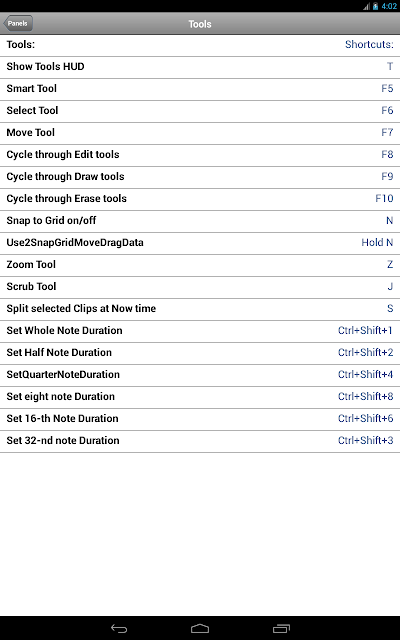Image resolution: width=400 pixels, height=640 pixels.
Task: Open the recent apps navigation icon
Action: coord(281,629)
